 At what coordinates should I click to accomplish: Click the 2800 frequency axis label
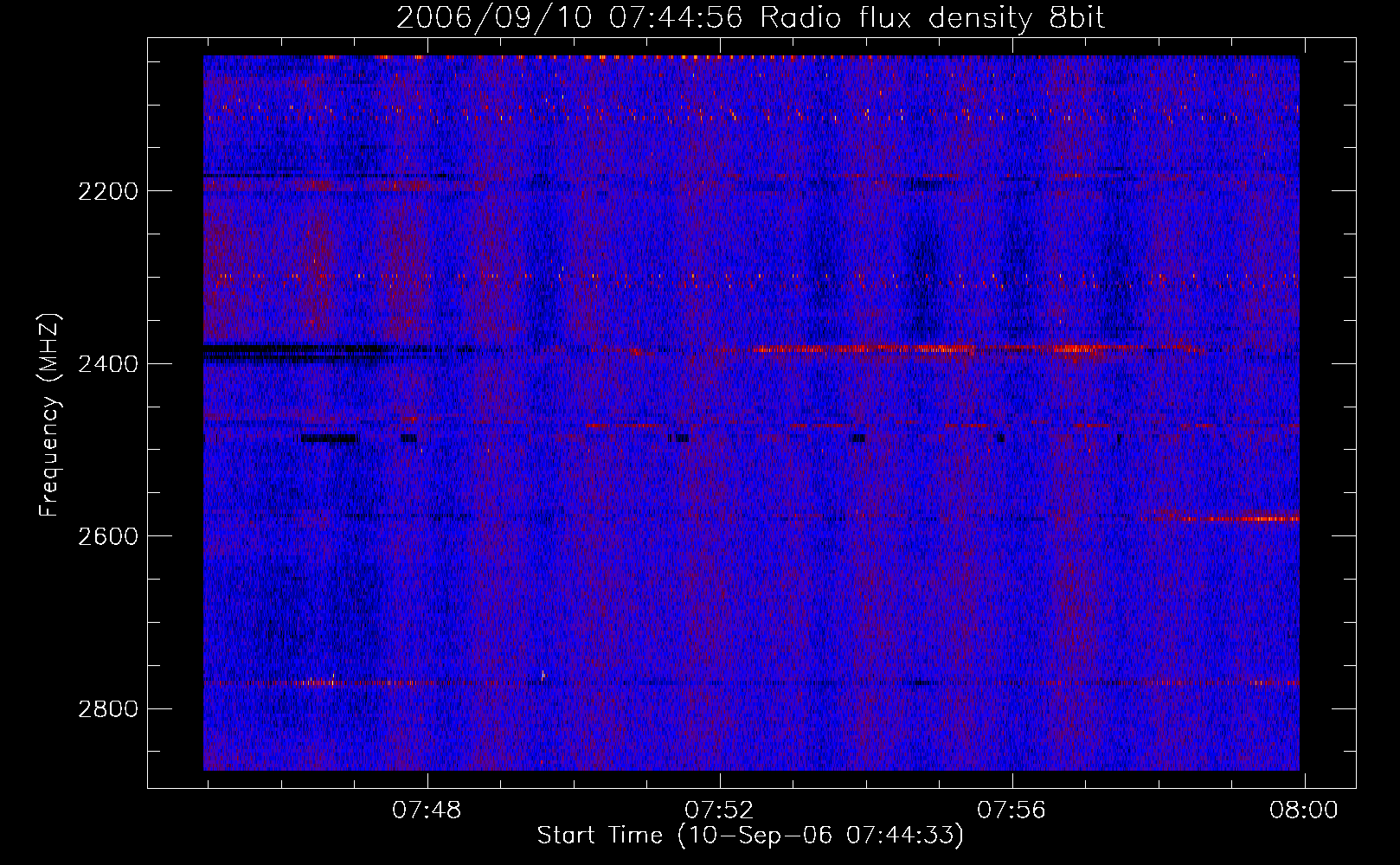(108, 709)
